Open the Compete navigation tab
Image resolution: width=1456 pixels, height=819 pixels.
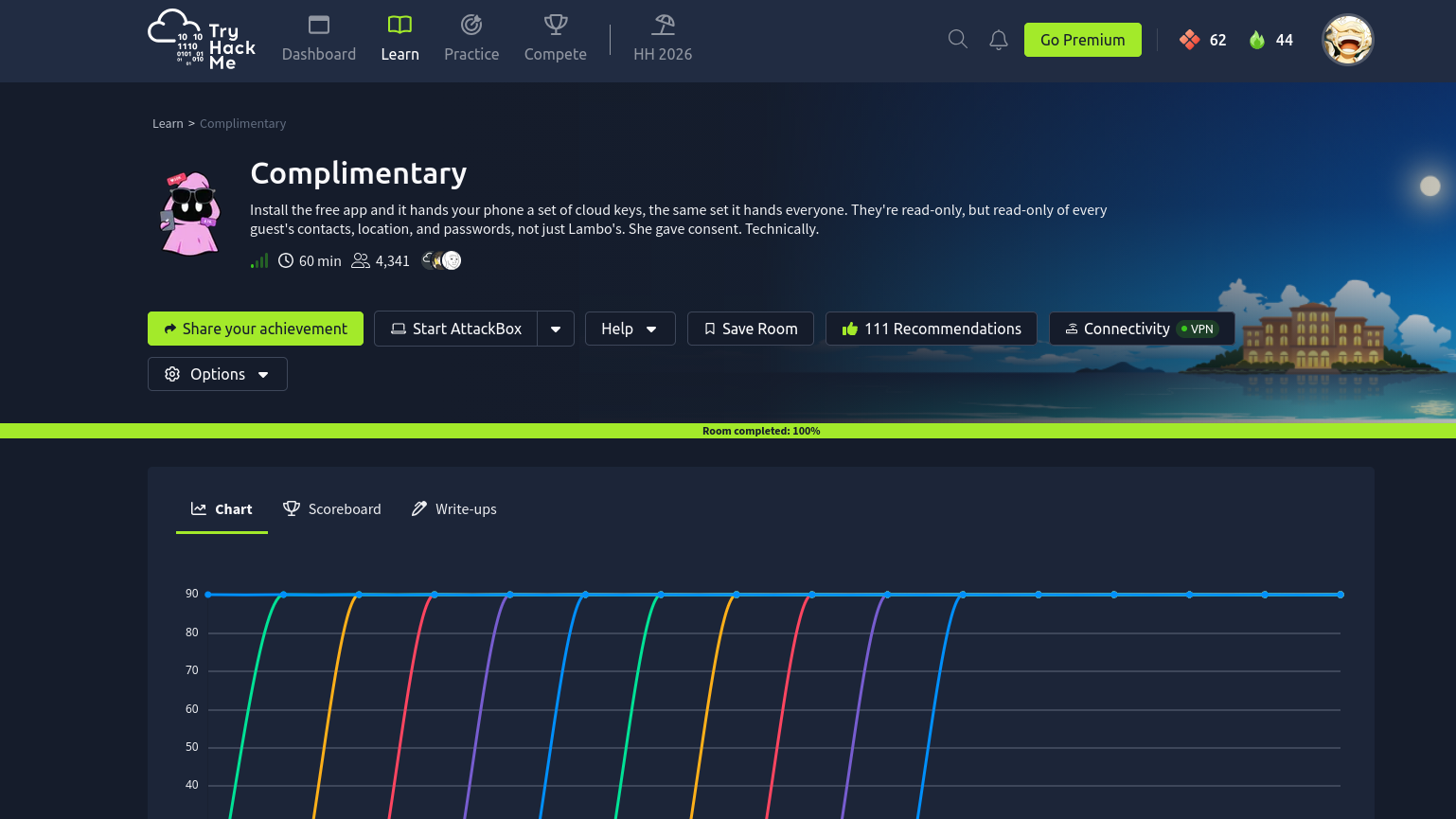[x=556, y=40]
